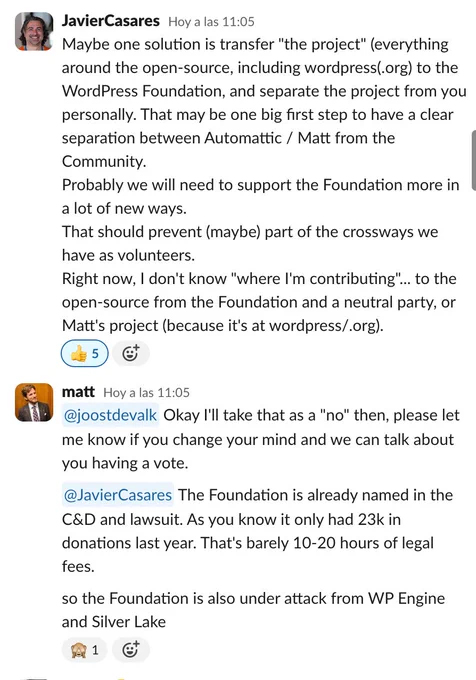Add a reaction to matt's message

coord(131,650)
